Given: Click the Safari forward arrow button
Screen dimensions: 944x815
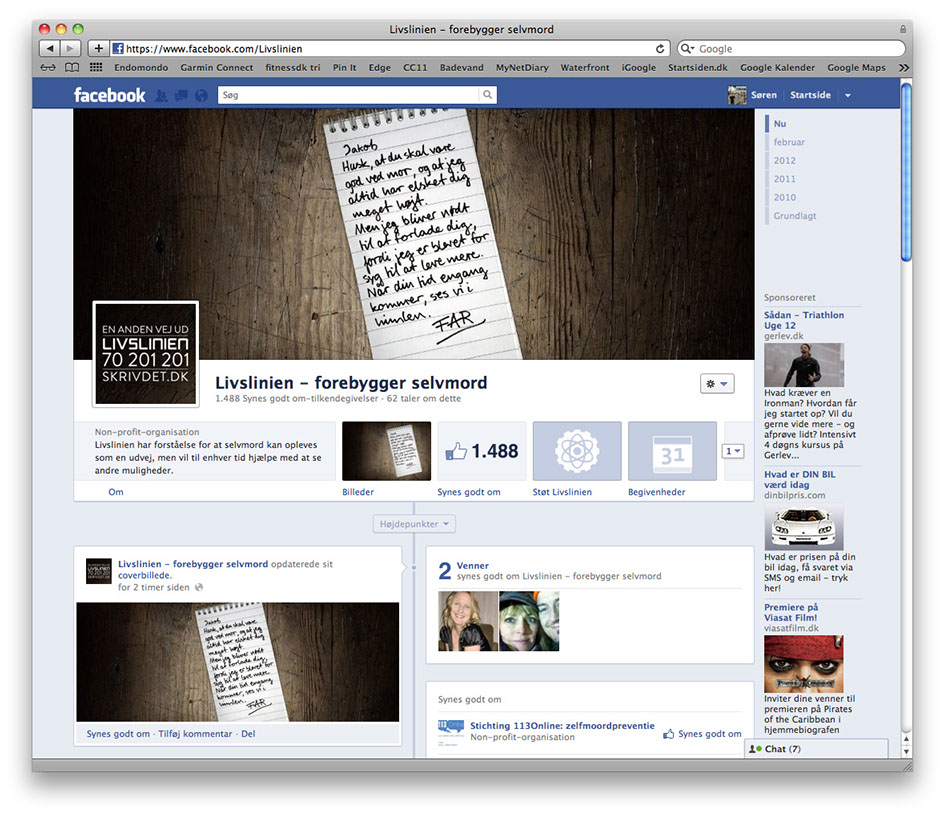Looking at the screenshot, I should 70,48.
